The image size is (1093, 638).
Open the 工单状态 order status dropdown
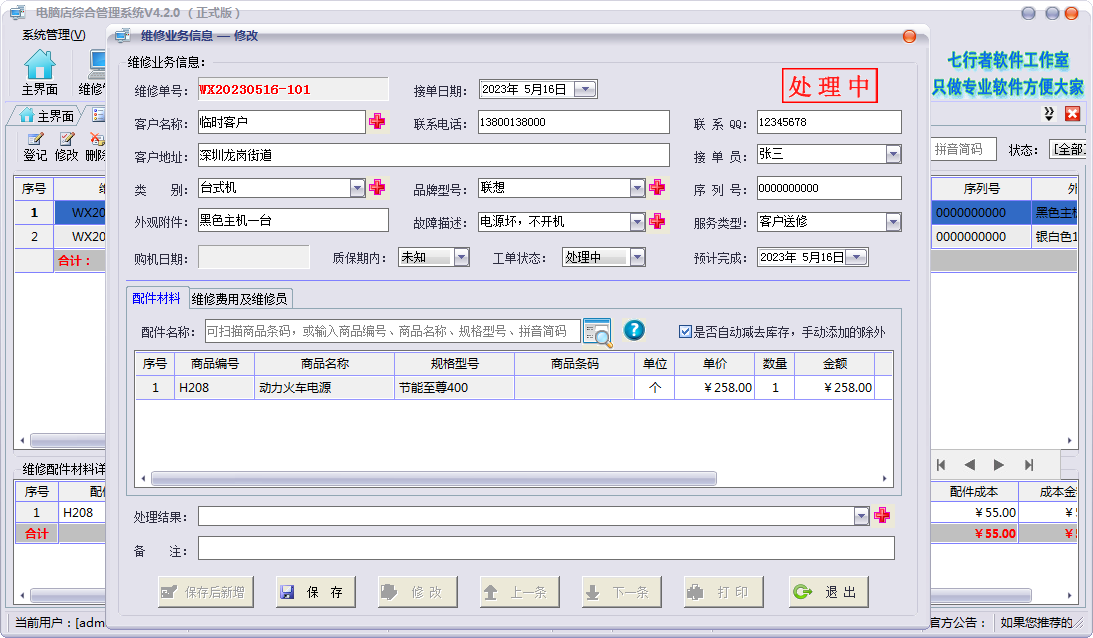point(637,257)
